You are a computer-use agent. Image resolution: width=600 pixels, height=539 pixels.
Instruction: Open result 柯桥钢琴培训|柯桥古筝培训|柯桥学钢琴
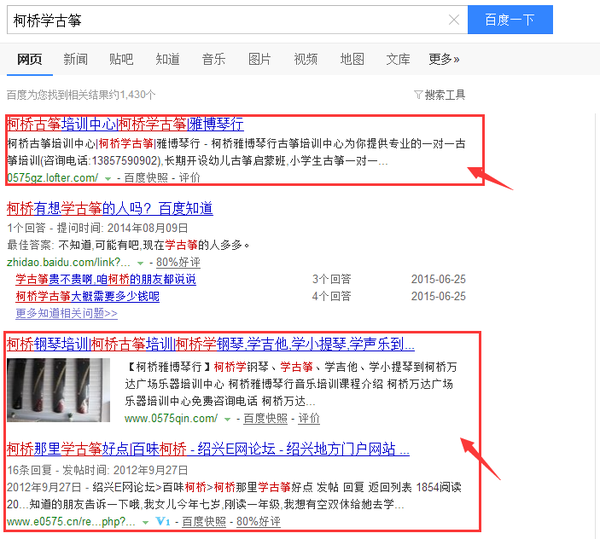(x=210, y=344)
